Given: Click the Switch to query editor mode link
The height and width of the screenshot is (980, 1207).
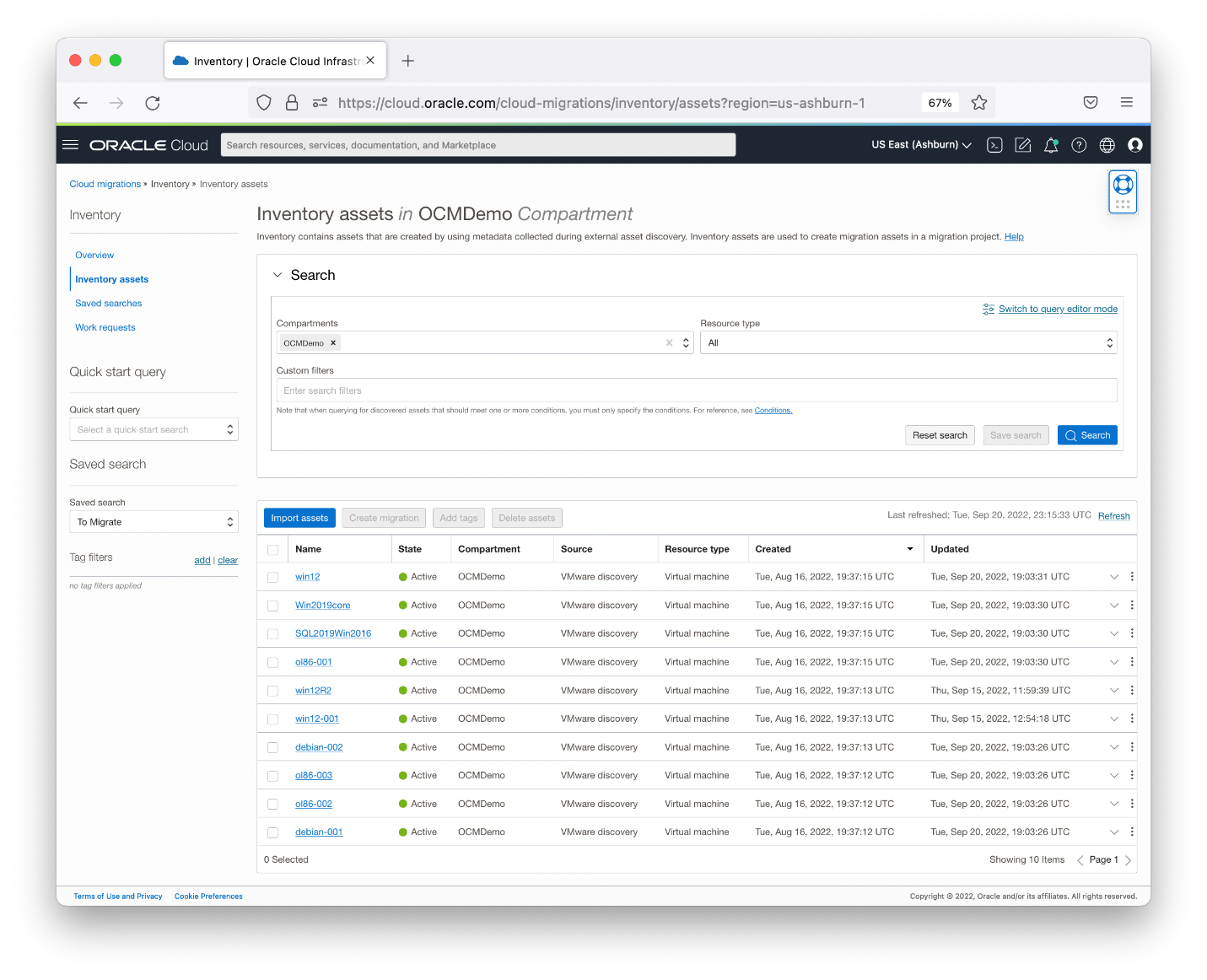Looking at the screenshot, I should pos(1058,310).
